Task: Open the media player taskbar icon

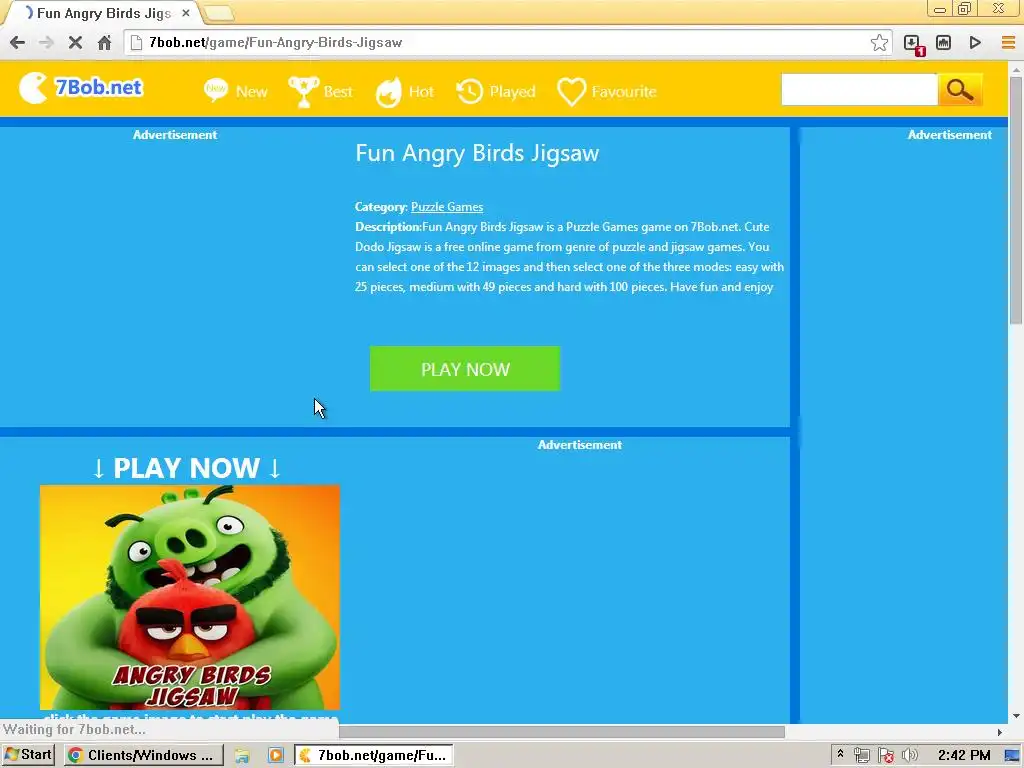Action: pos(276,756)
